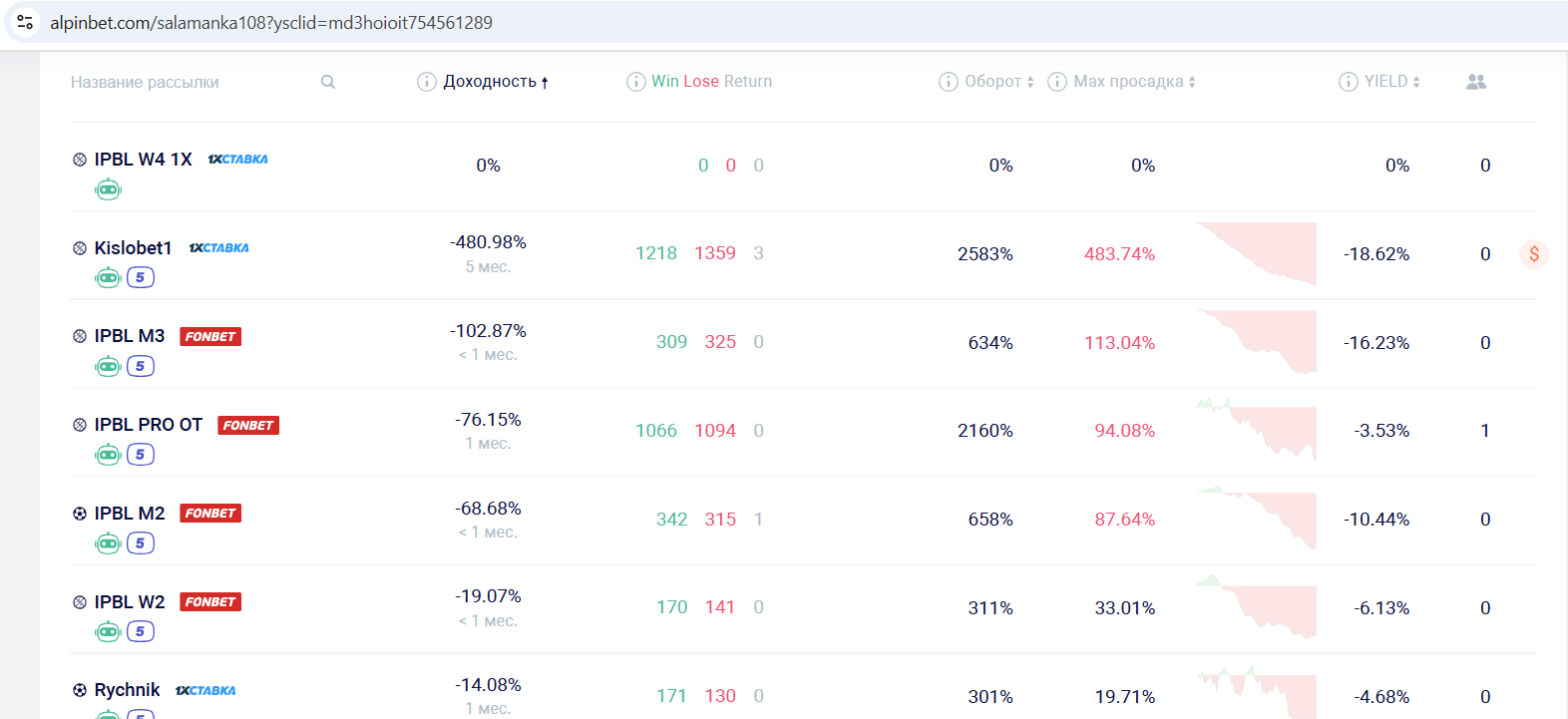Type in Название рассылки search field
The width and height of the screenshot is (1568, 719).
(x=190, y=82)
